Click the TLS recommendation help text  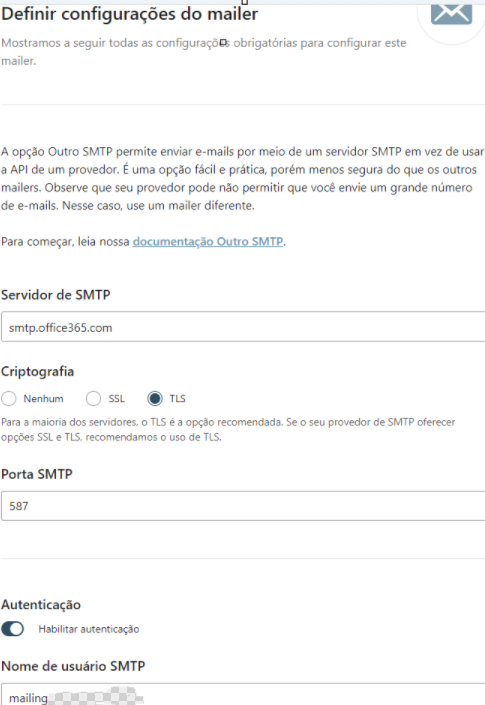click(x=228, y=429)
